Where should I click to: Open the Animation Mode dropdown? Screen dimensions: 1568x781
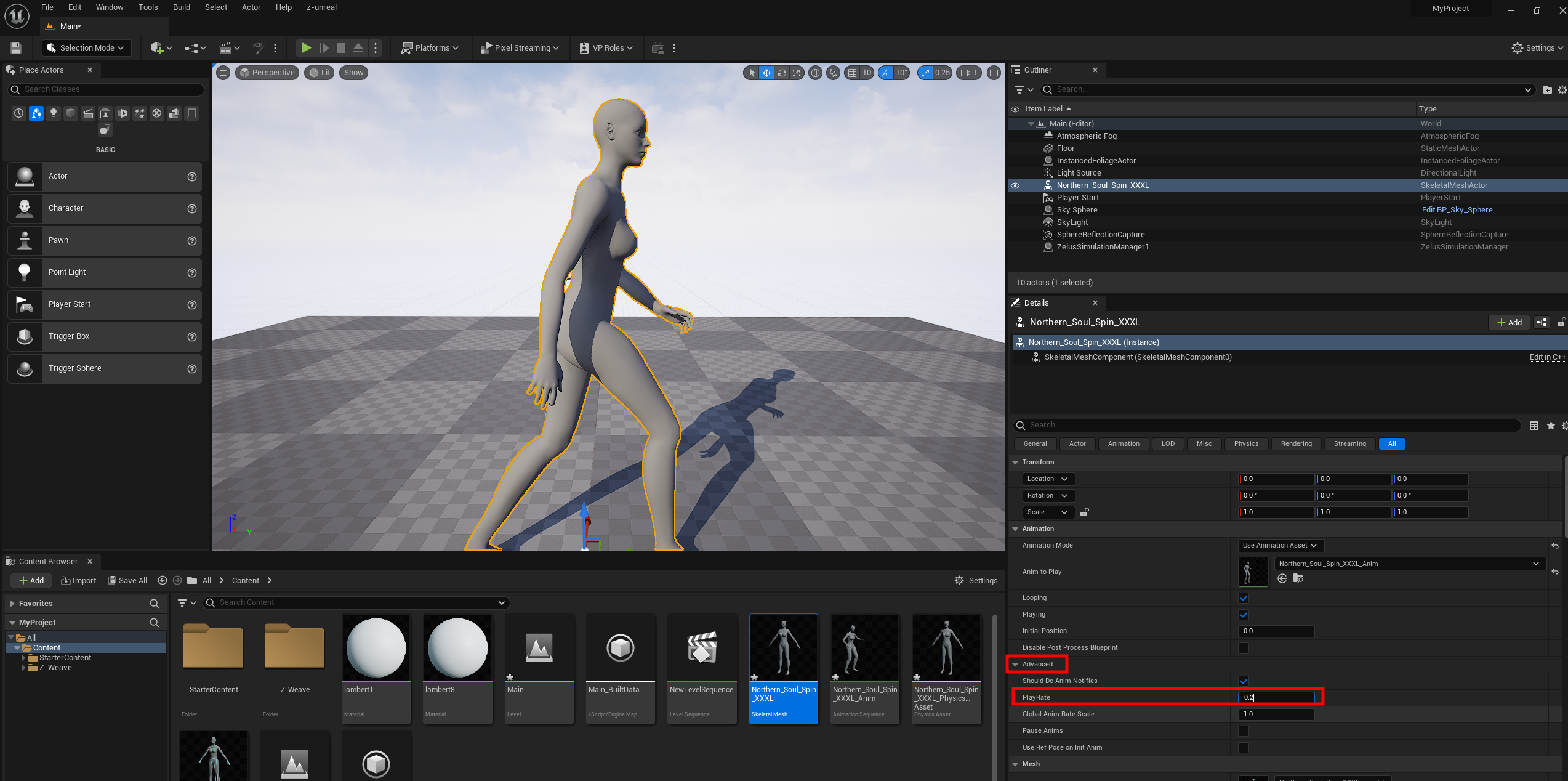pyautogui.click(x=1281, y=546)
